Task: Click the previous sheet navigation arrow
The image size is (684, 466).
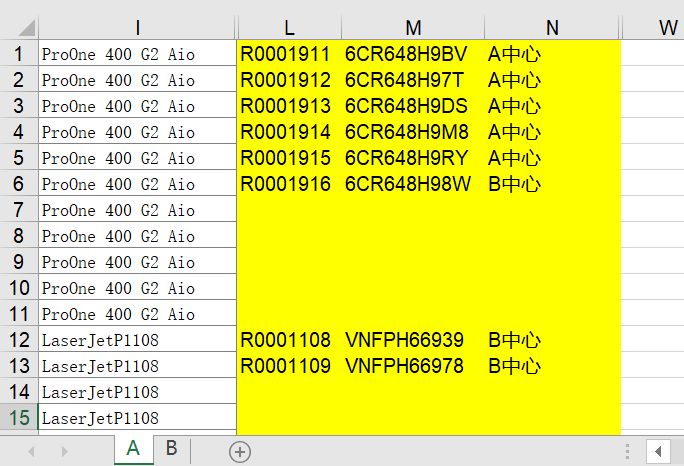Action: (31, 451)
